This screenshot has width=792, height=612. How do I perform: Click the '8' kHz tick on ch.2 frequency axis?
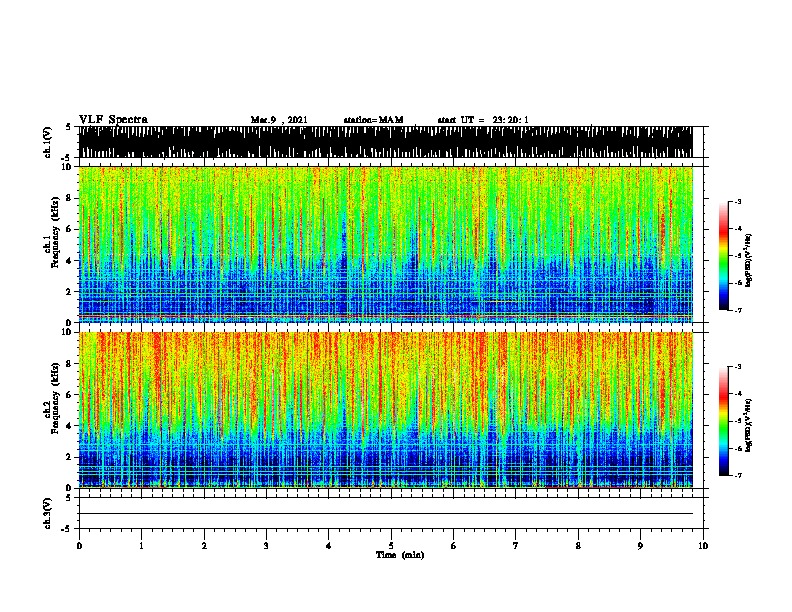tap(70, 364)
